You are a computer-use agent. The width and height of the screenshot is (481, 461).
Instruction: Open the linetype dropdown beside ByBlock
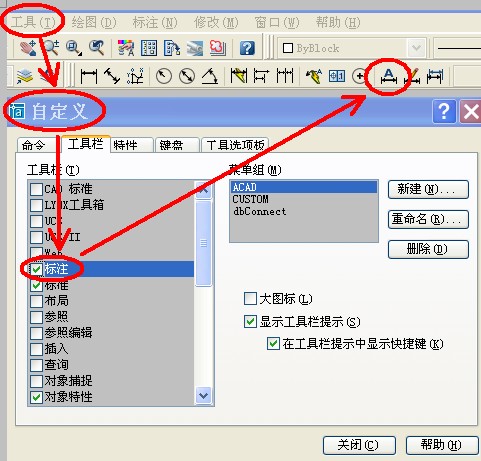[x=458, y=48]
